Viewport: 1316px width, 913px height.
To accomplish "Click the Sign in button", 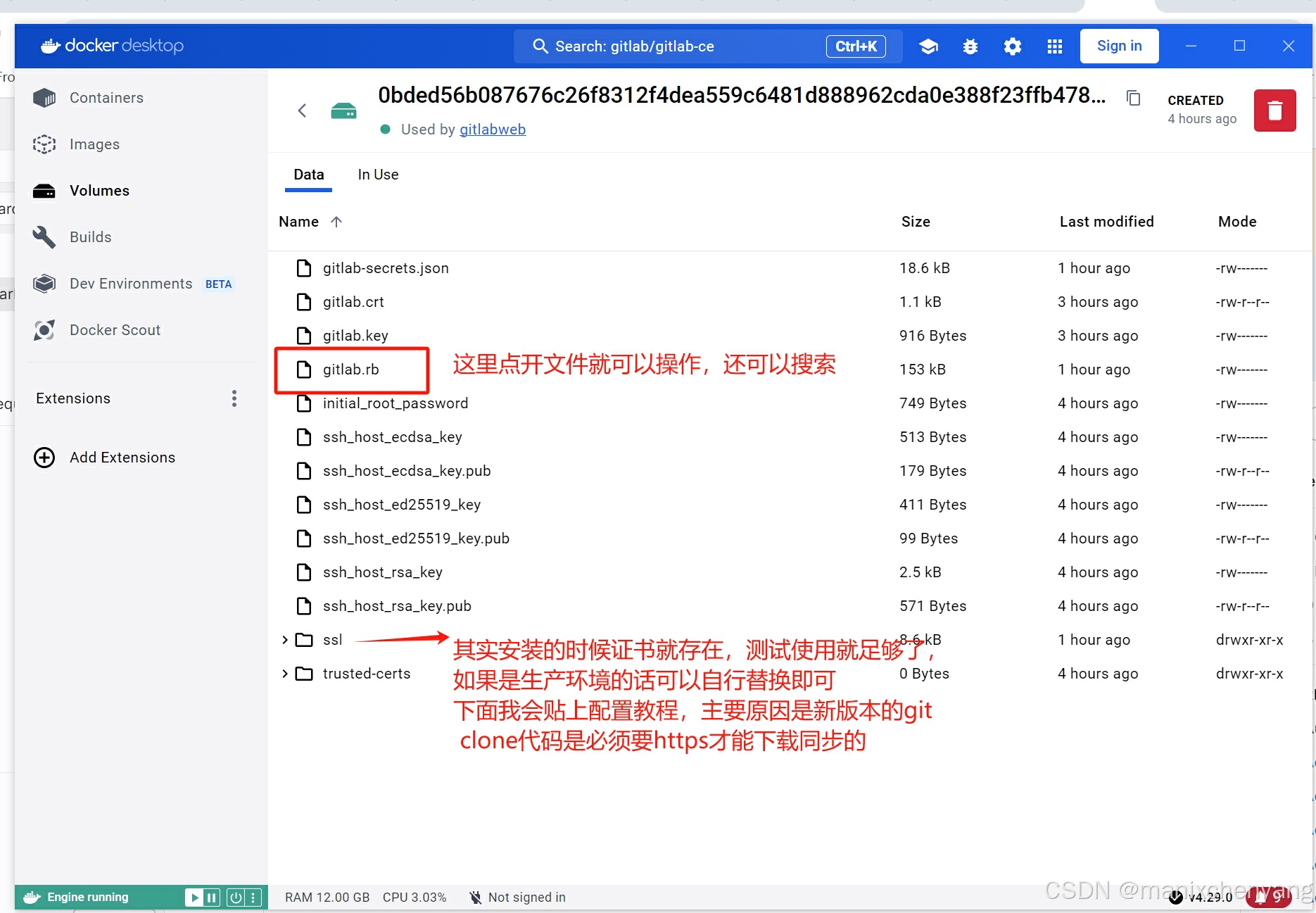I will tap(1119, 46).
